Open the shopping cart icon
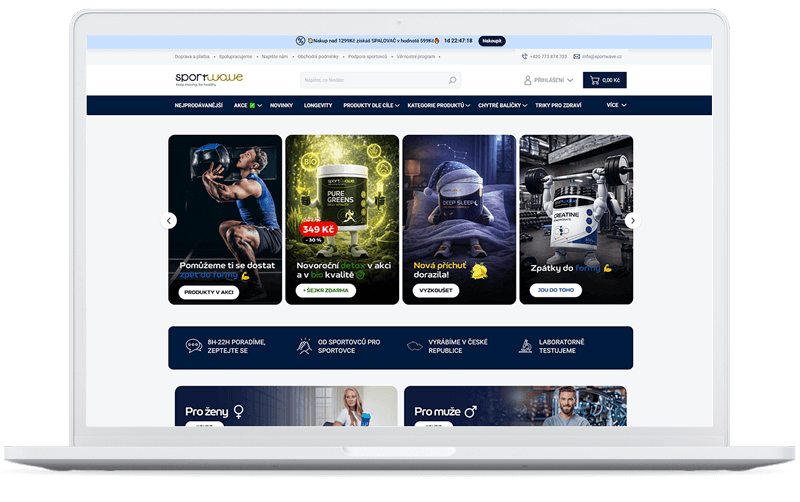 [x=596, y=80]
